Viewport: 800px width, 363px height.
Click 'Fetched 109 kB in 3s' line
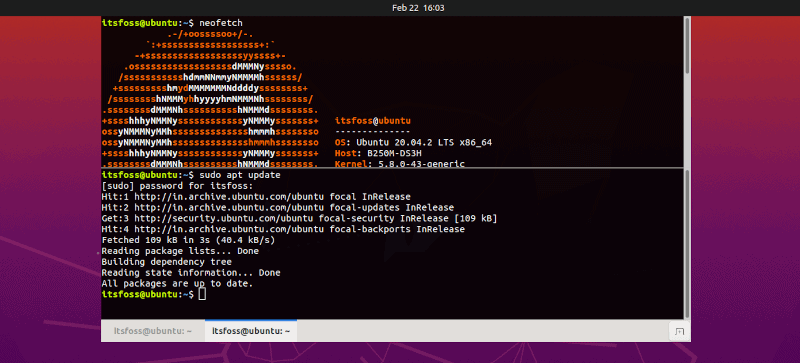click(188, 240)
